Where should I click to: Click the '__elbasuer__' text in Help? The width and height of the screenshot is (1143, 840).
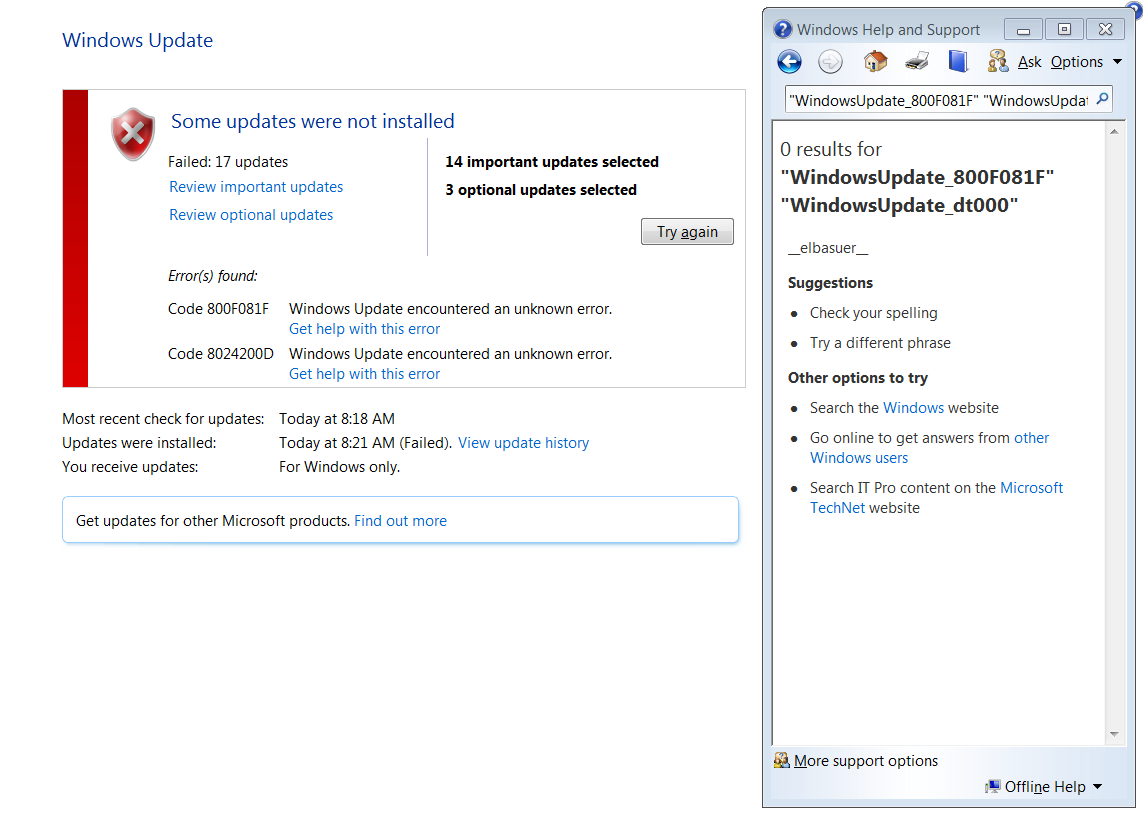828,248
